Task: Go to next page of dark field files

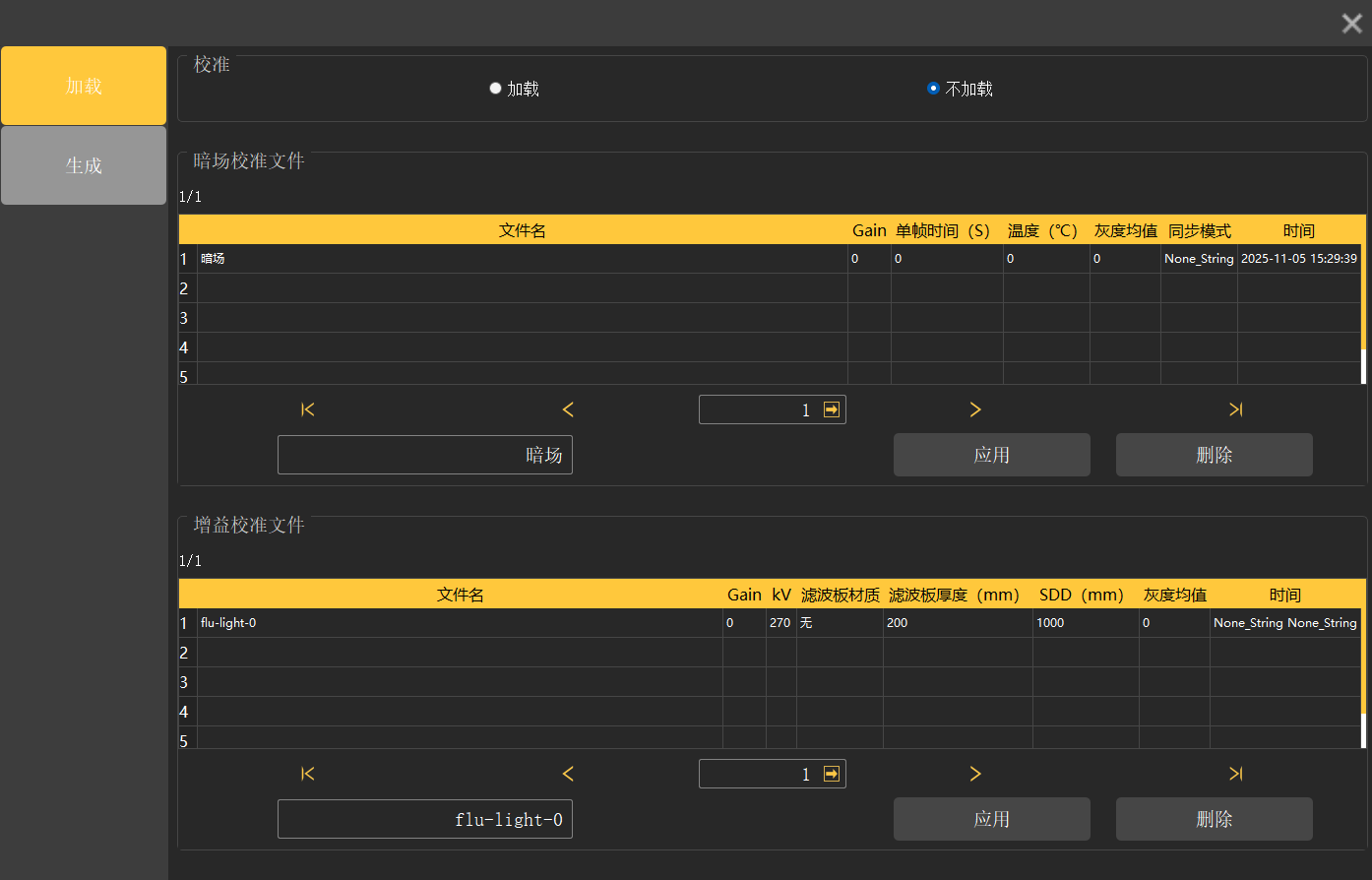Action: (975, 409)
